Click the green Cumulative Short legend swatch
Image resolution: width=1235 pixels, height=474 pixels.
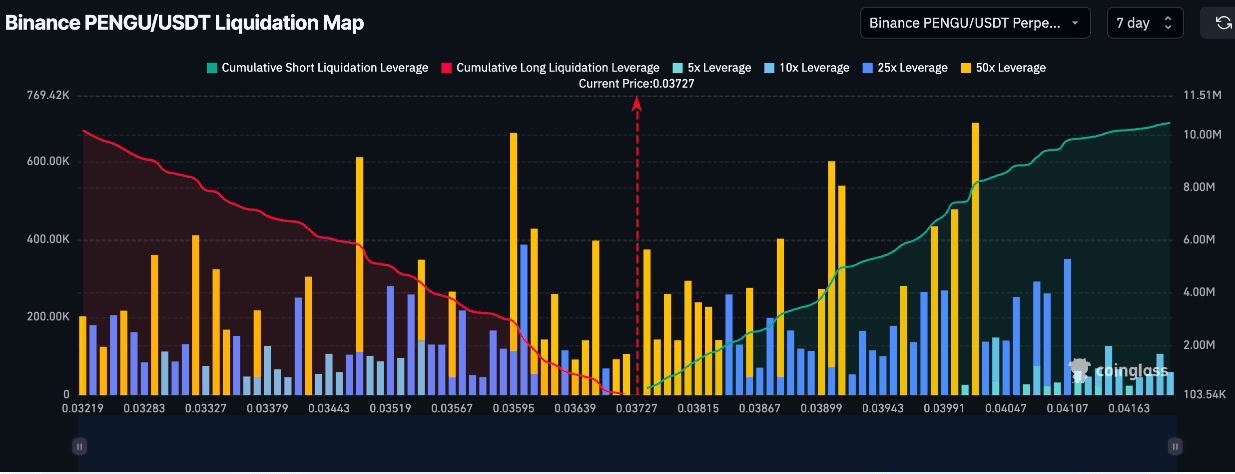[212, 68]
